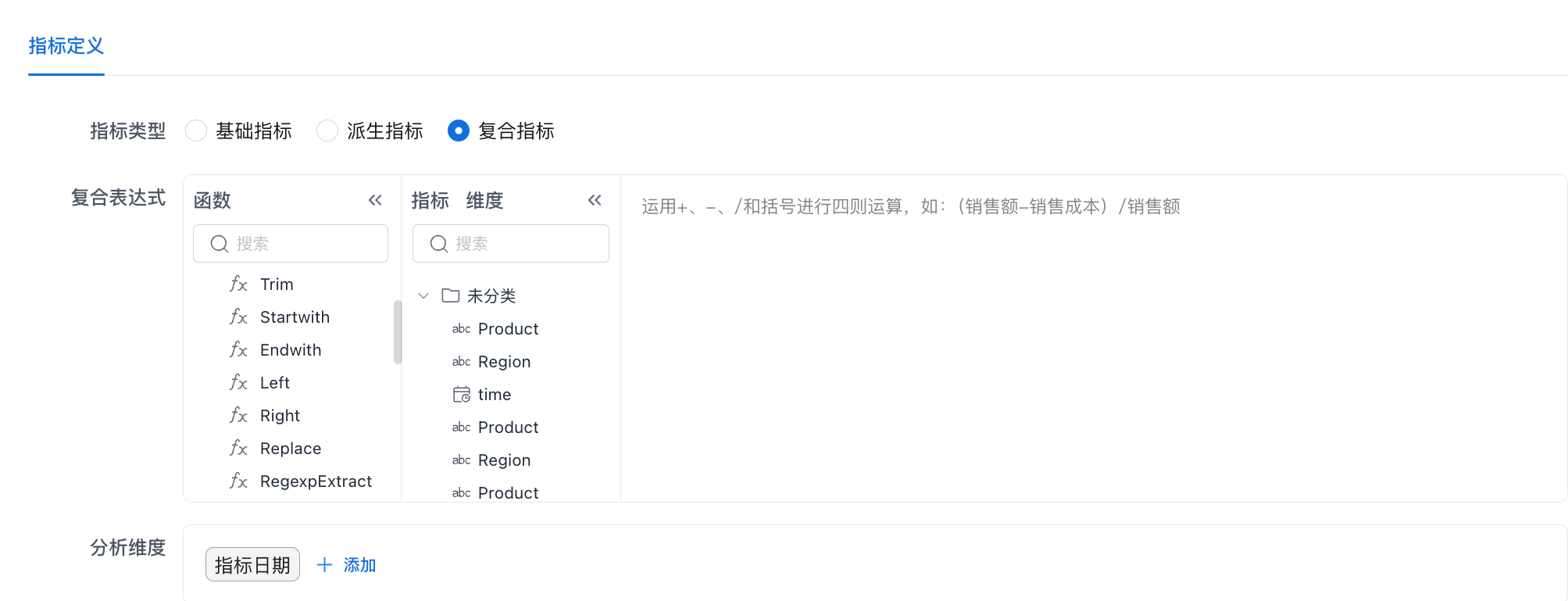The height and width of the screenshot is (601, 1568).
Task: Collapse the 指标 维度 panel chevron
Action: click(595, 200)
